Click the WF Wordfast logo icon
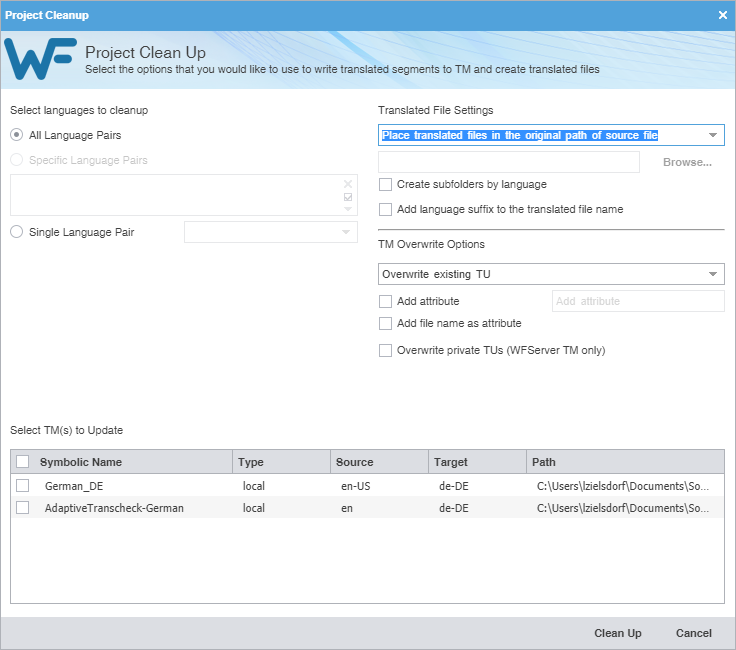Image resolution: width=736 pixels, height=650 pixels. 41,59
